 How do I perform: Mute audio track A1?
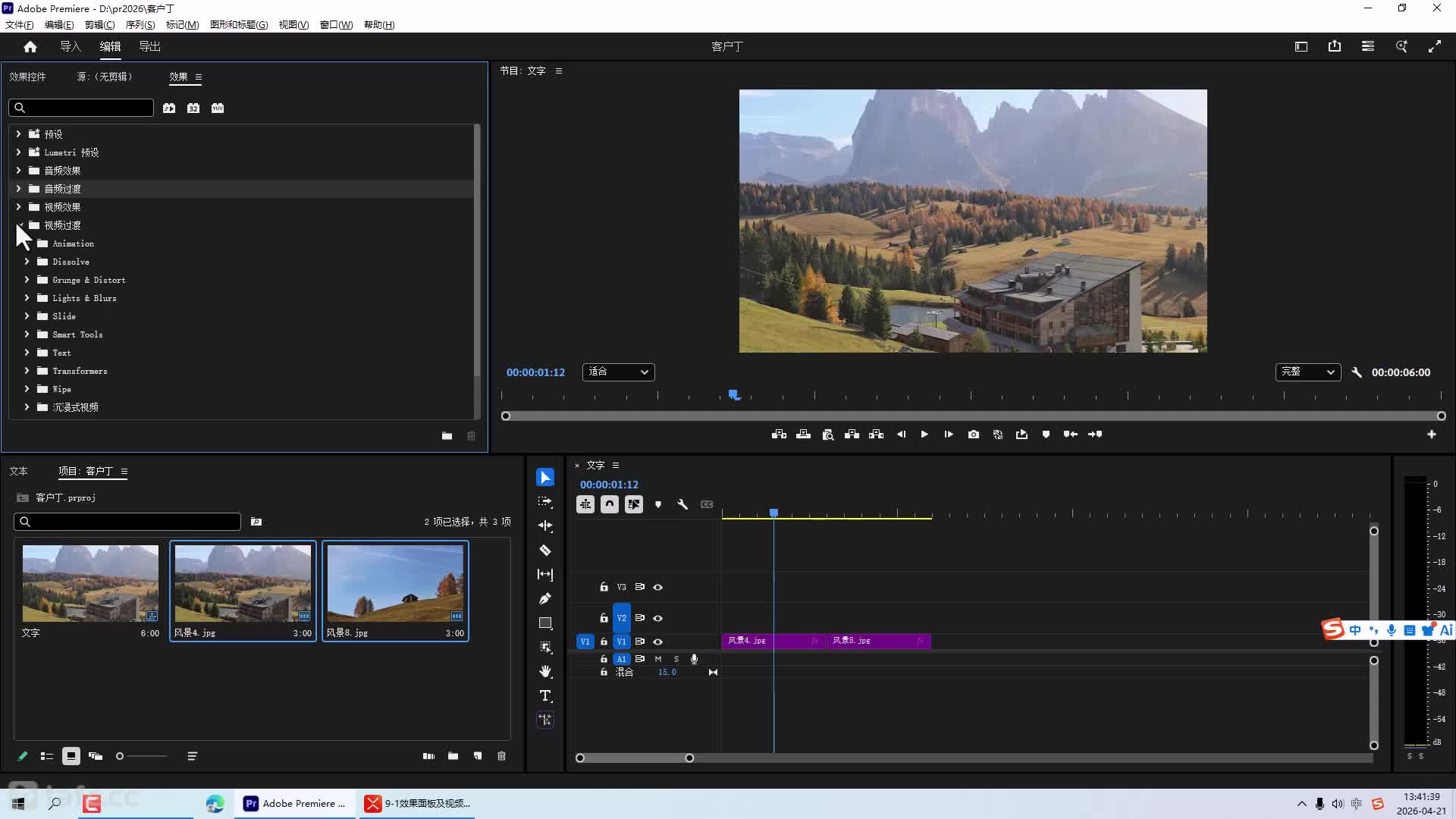(x=658, y=659)
